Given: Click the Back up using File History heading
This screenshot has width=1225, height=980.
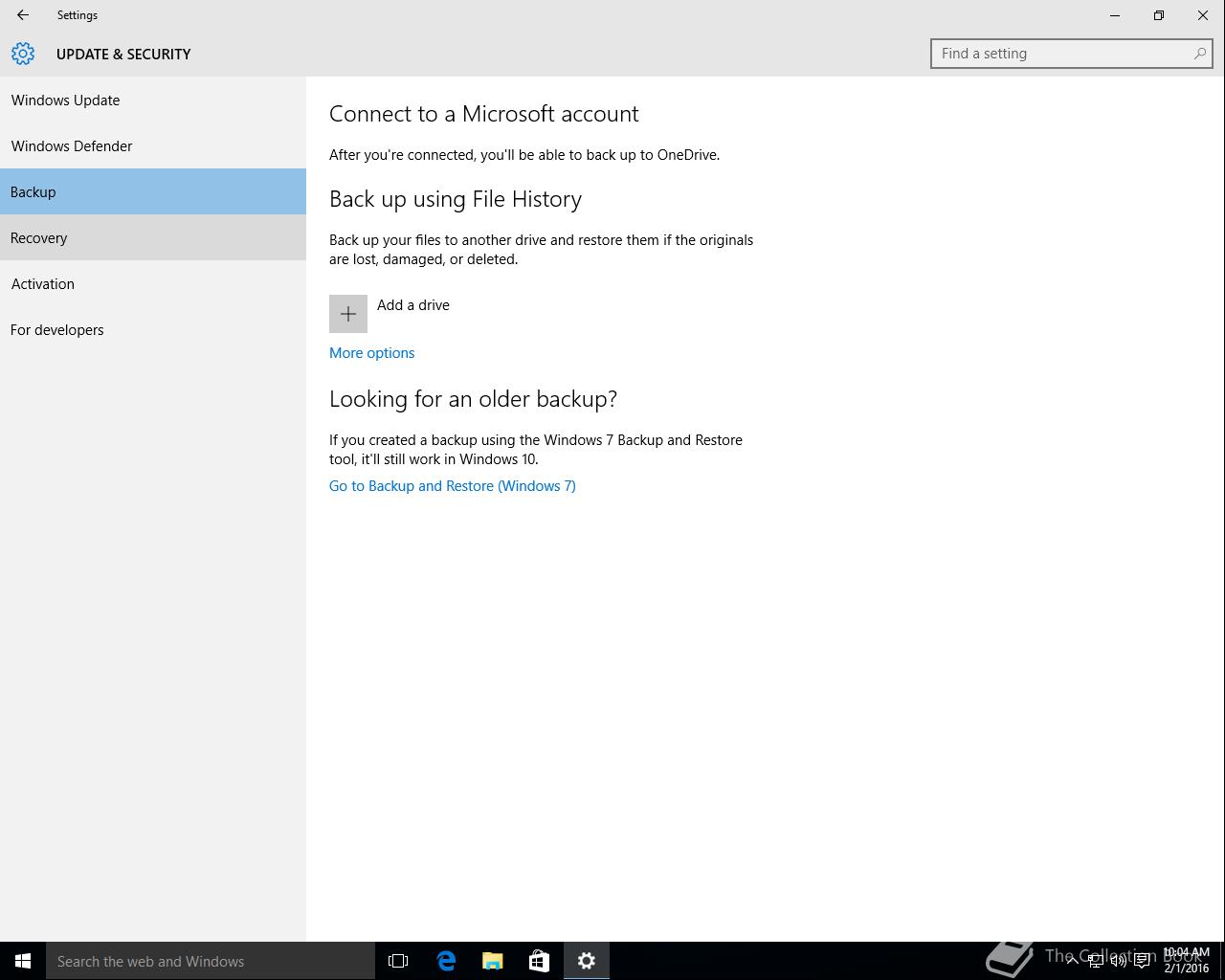Looking at the screenshot, I should point(456,199).
